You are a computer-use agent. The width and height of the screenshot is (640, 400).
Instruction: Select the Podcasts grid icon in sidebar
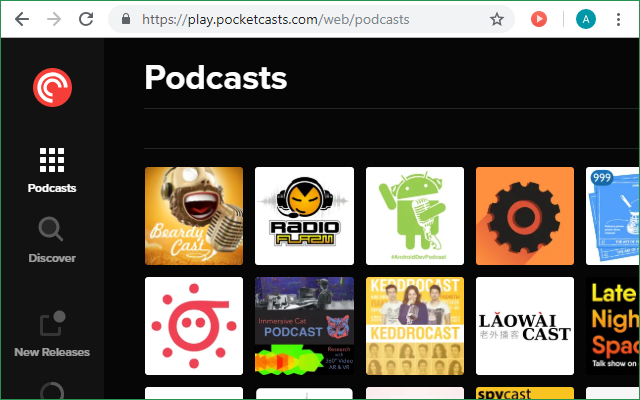point(52,160)
